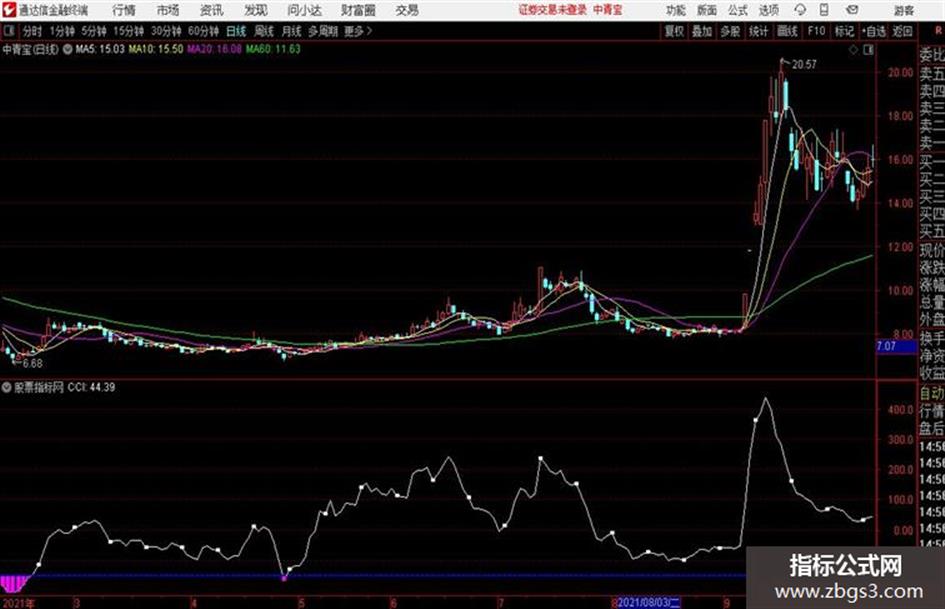Open the mobile phone icon
Viewport: 945px width, 609px height.
tap(824, 10)
